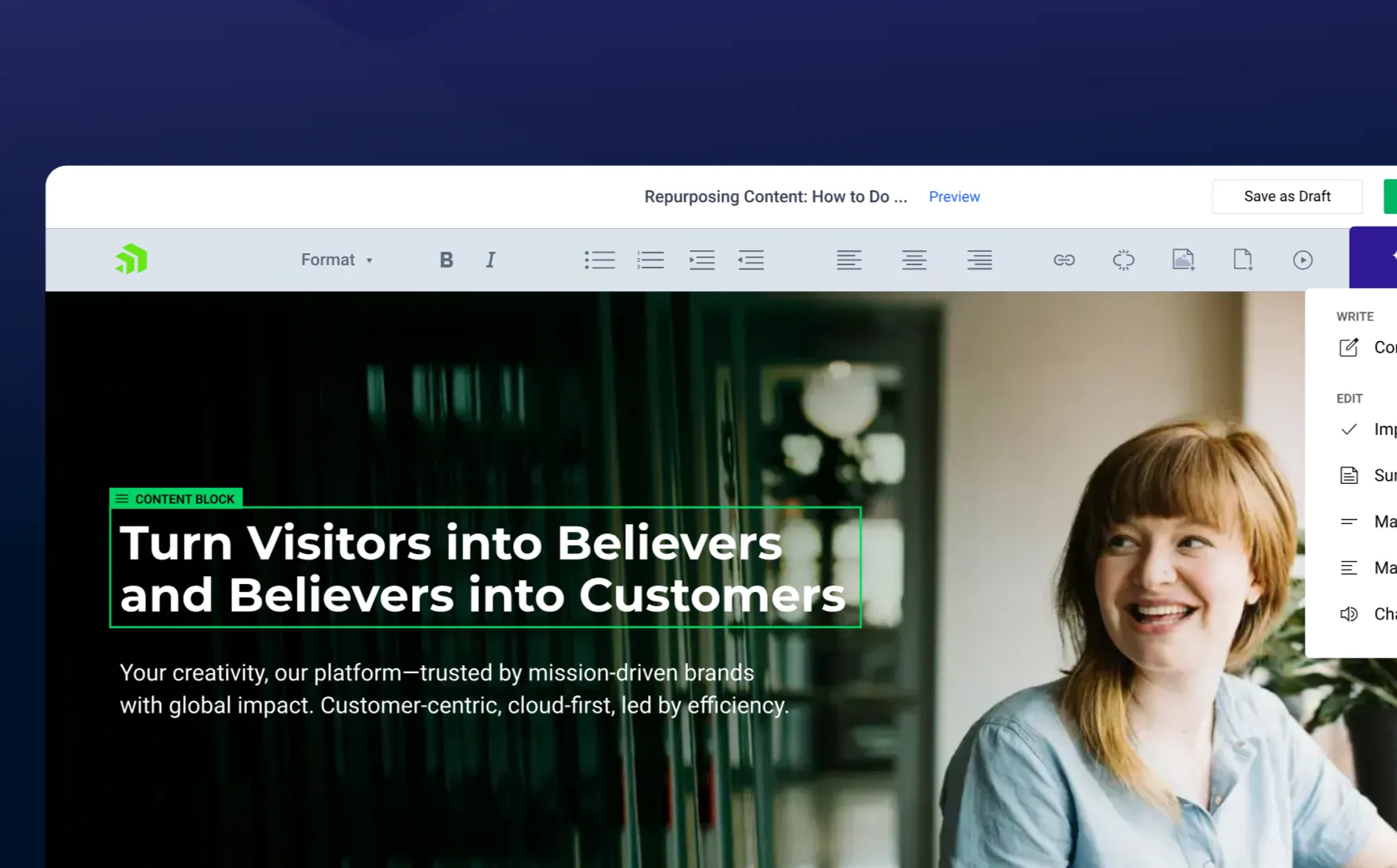Choose the document-icon summarize item
The width and height of the screenshot is (1397, 868).
(x=1368, y=475)
